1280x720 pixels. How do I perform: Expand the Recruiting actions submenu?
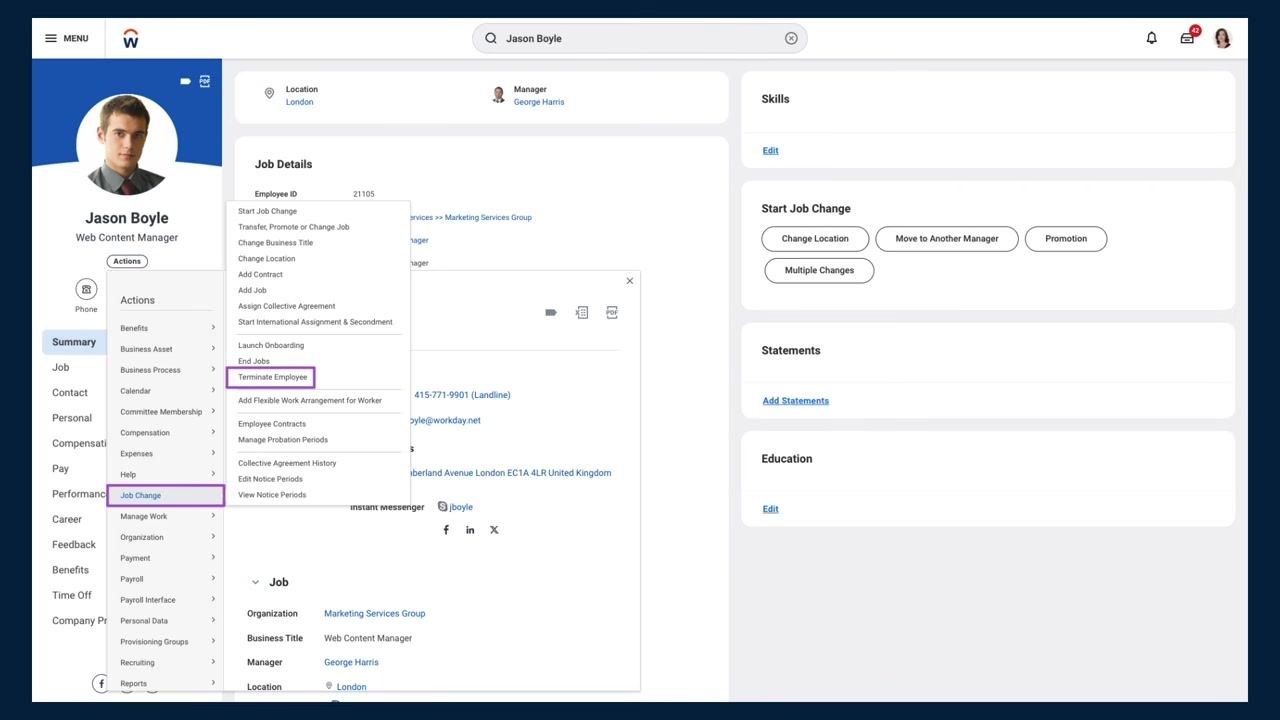[167, 663]
